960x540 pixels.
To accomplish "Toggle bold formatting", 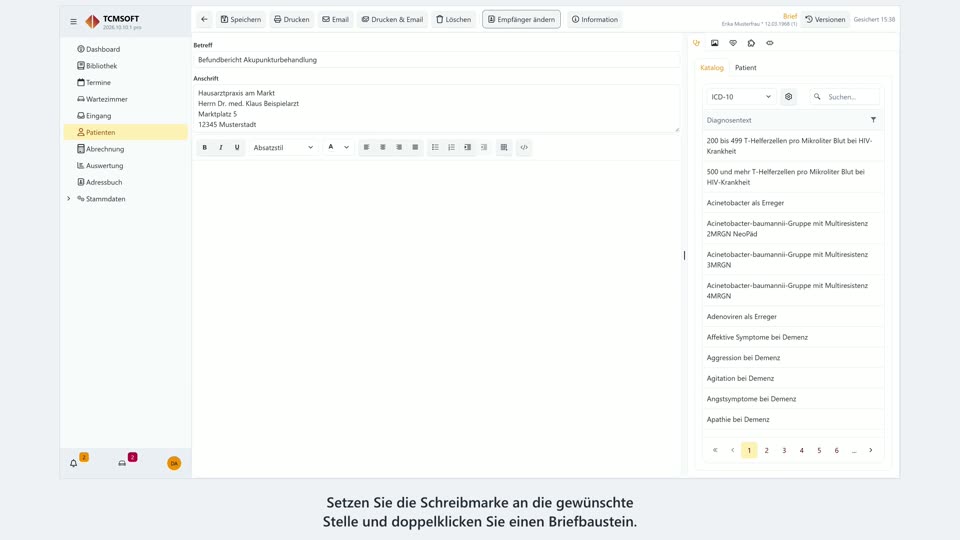I will pyautogui.click(x=204, y=148).
